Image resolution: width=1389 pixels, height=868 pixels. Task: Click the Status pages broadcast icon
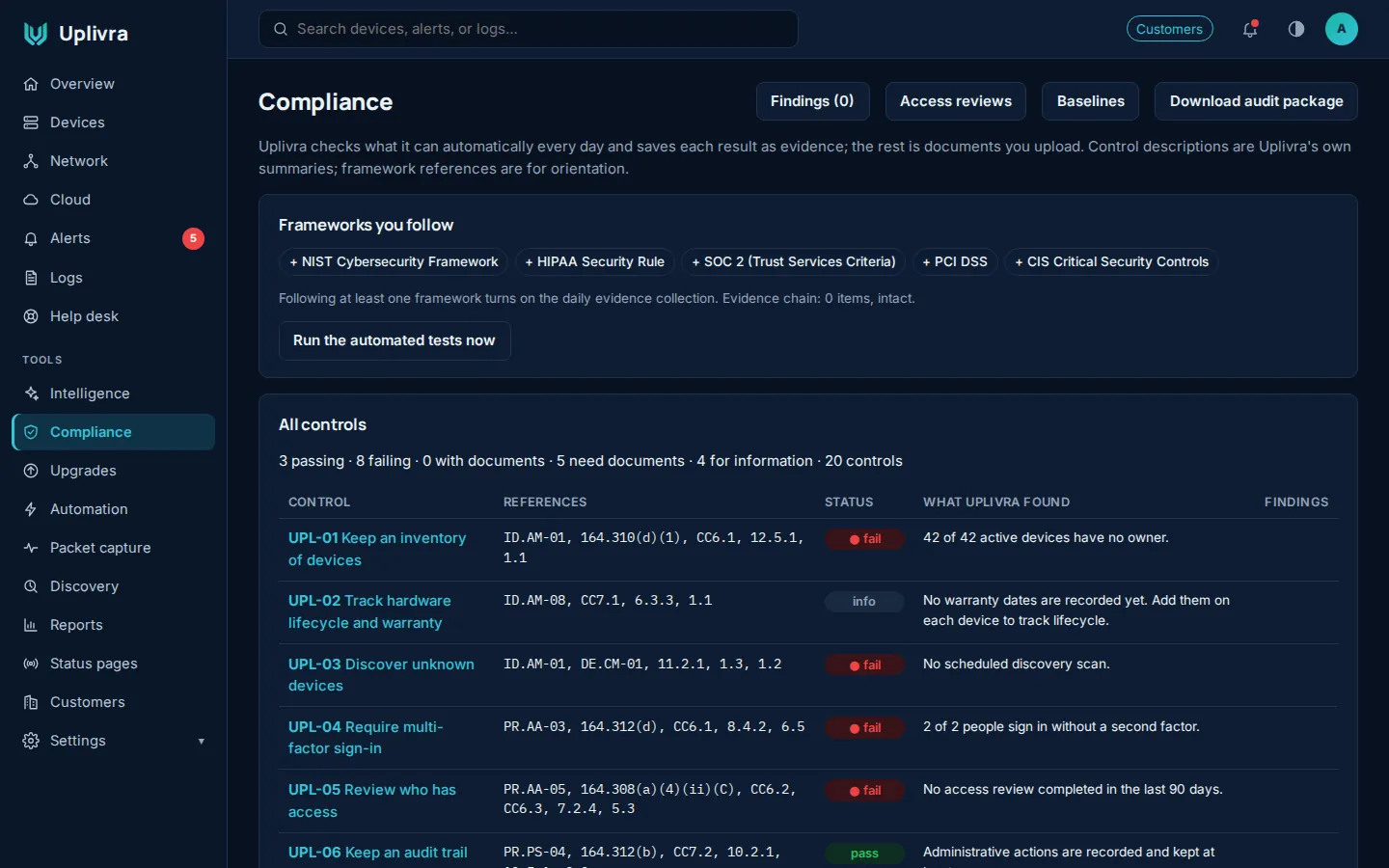point(31,664)
